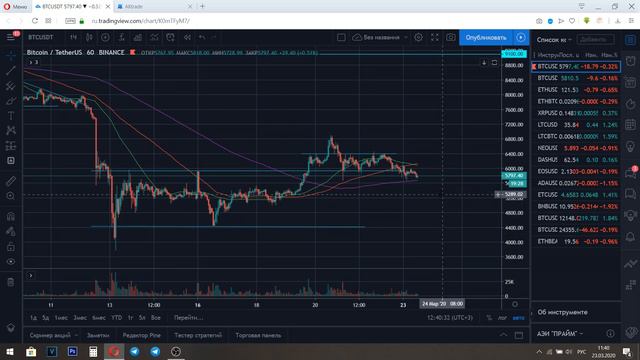The image size is (640, 360).
Task: Open the compare or add symbol button
Action: coord(105,37)
